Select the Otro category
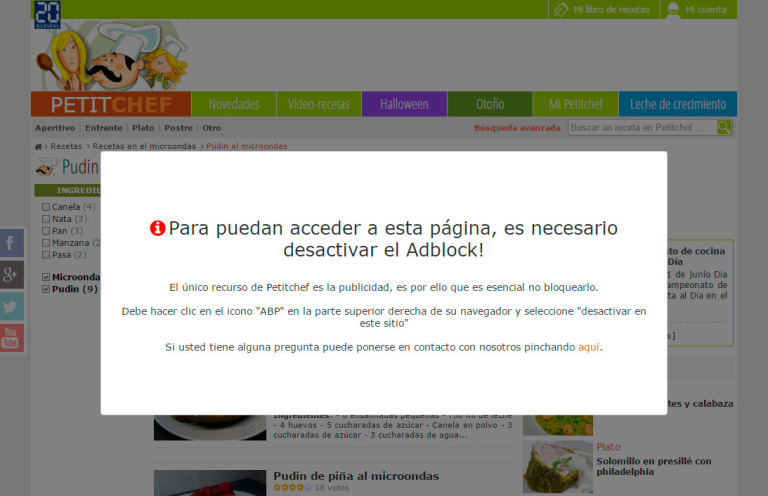Screen dimensions: 768x496 [x=212, y=128]
